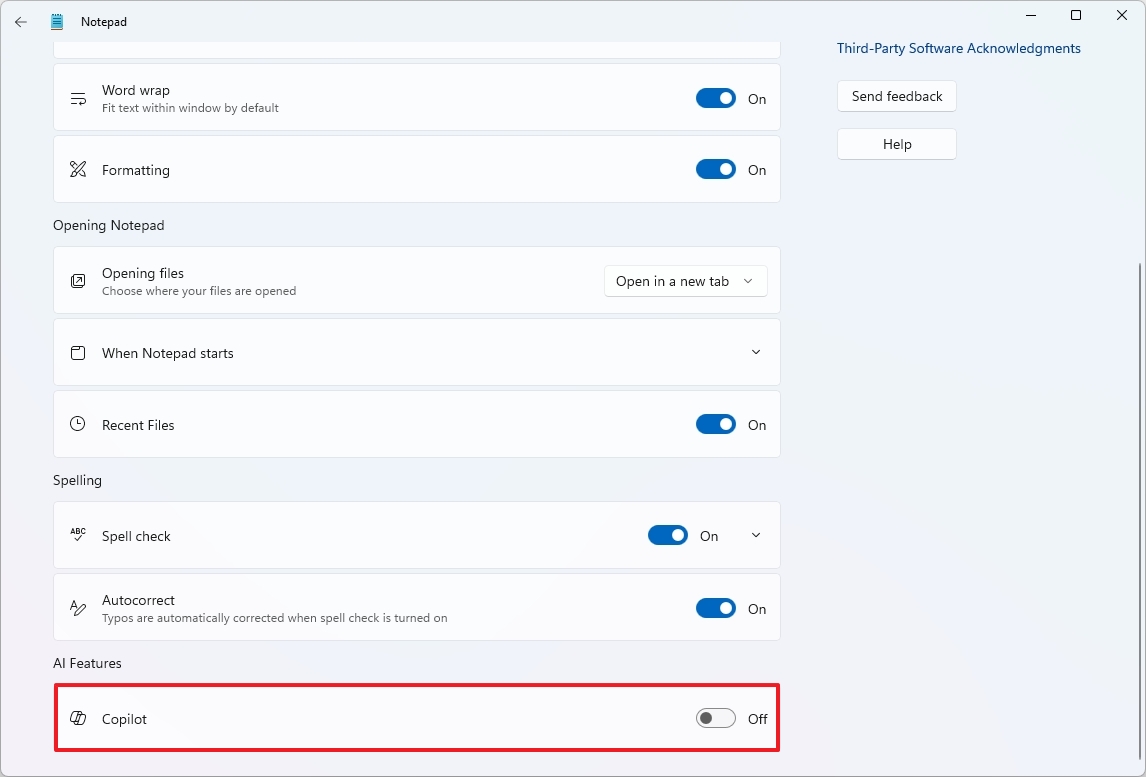Click the Autocorrect pen icon

click(x=78, y=607)
